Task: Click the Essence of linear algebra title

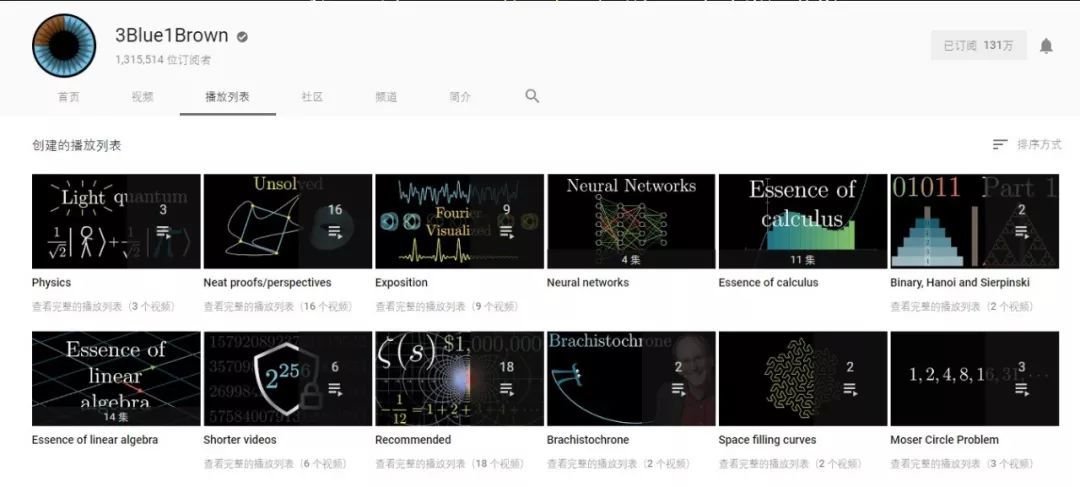Action: pyautogui.click(x=95, y=439)
